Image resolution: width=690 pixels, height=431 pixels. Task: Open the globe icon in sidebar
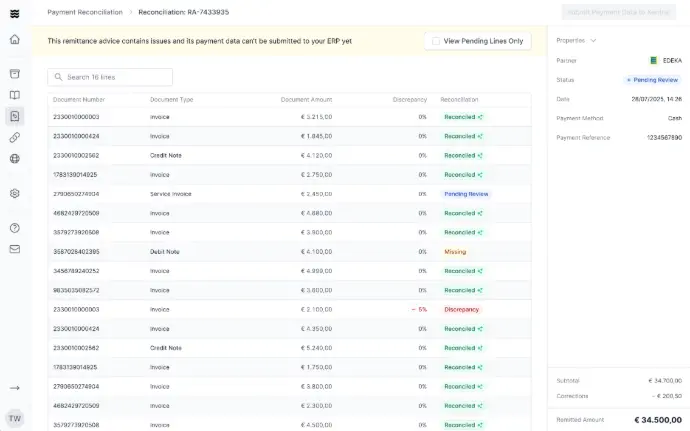point(15,158)
